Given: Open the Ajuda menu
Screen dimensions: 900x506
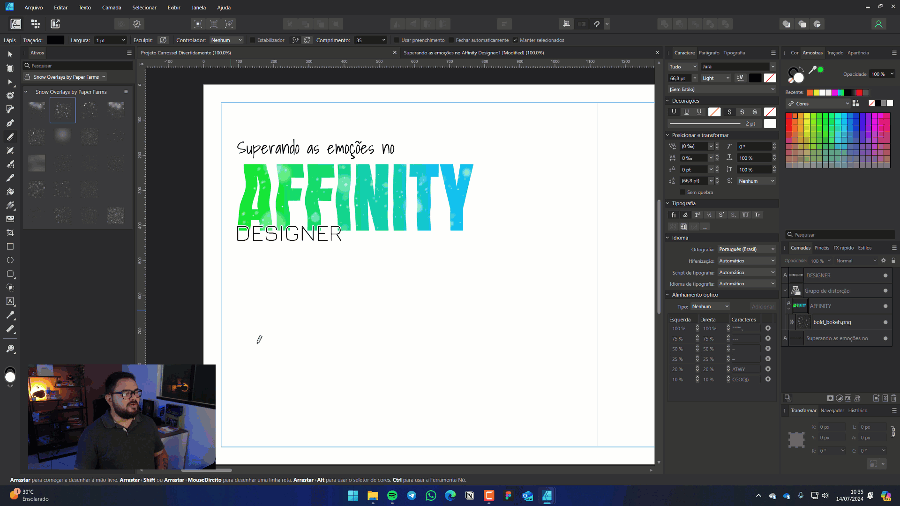Looking at the screenshot, I should point(224,7).
